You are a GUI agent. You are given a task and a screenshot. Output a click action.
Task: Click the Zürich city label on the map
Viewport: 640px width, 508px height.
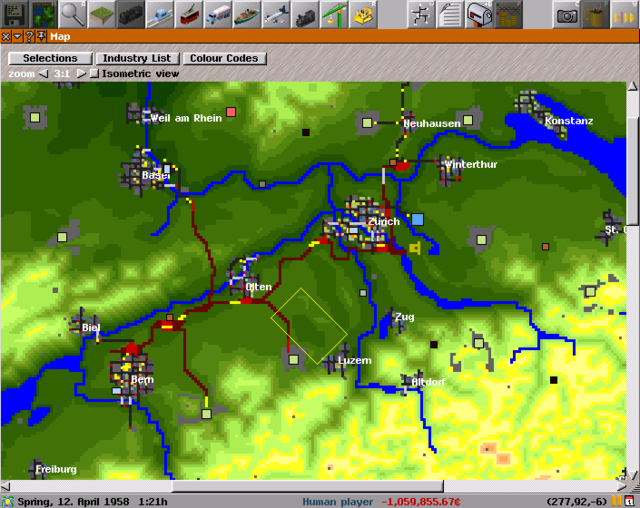click(x=384, y=222)
